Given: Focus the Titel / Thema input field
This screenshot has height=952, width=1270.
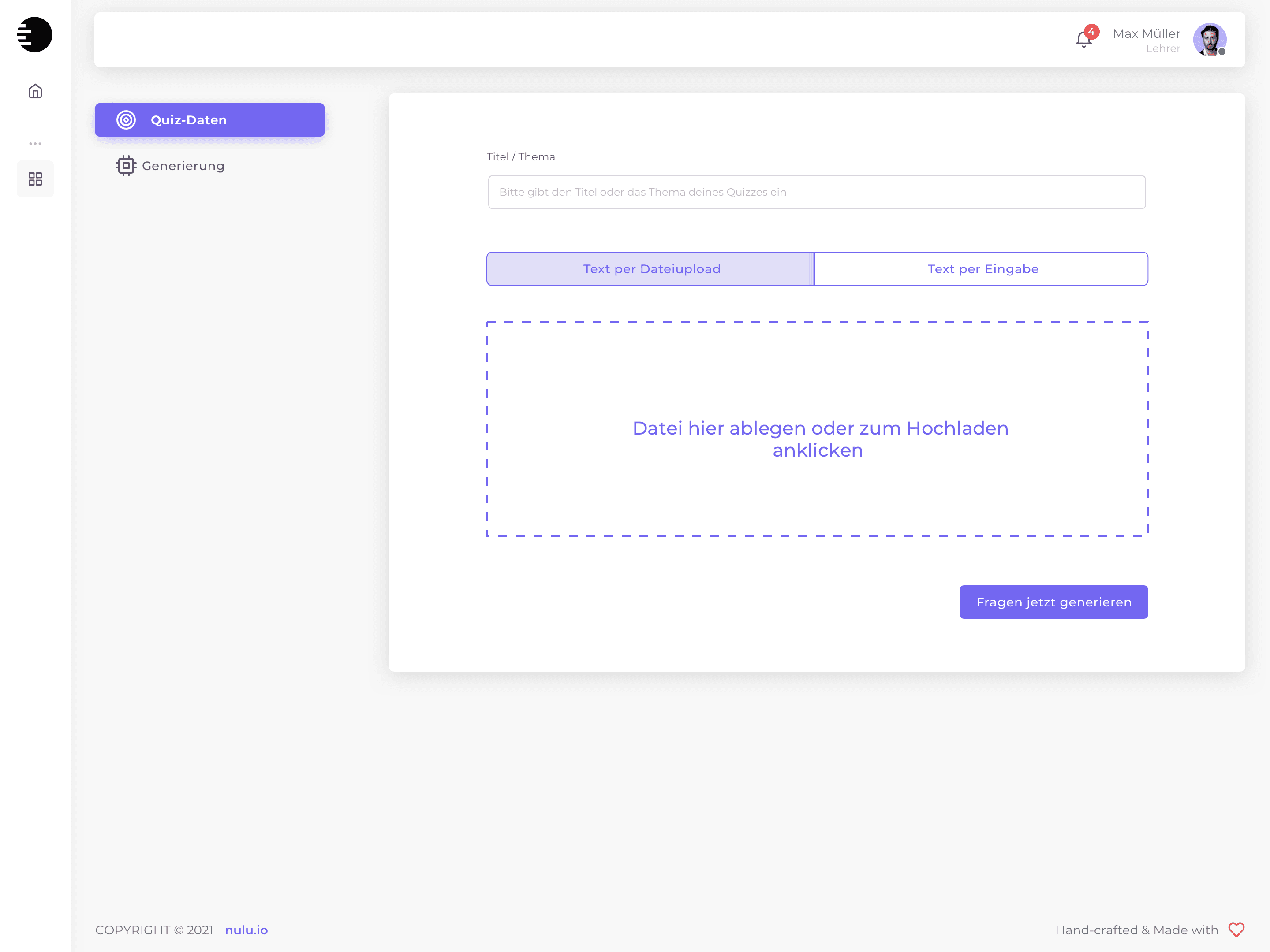Looking at the screenshot, I should point(816,192).
